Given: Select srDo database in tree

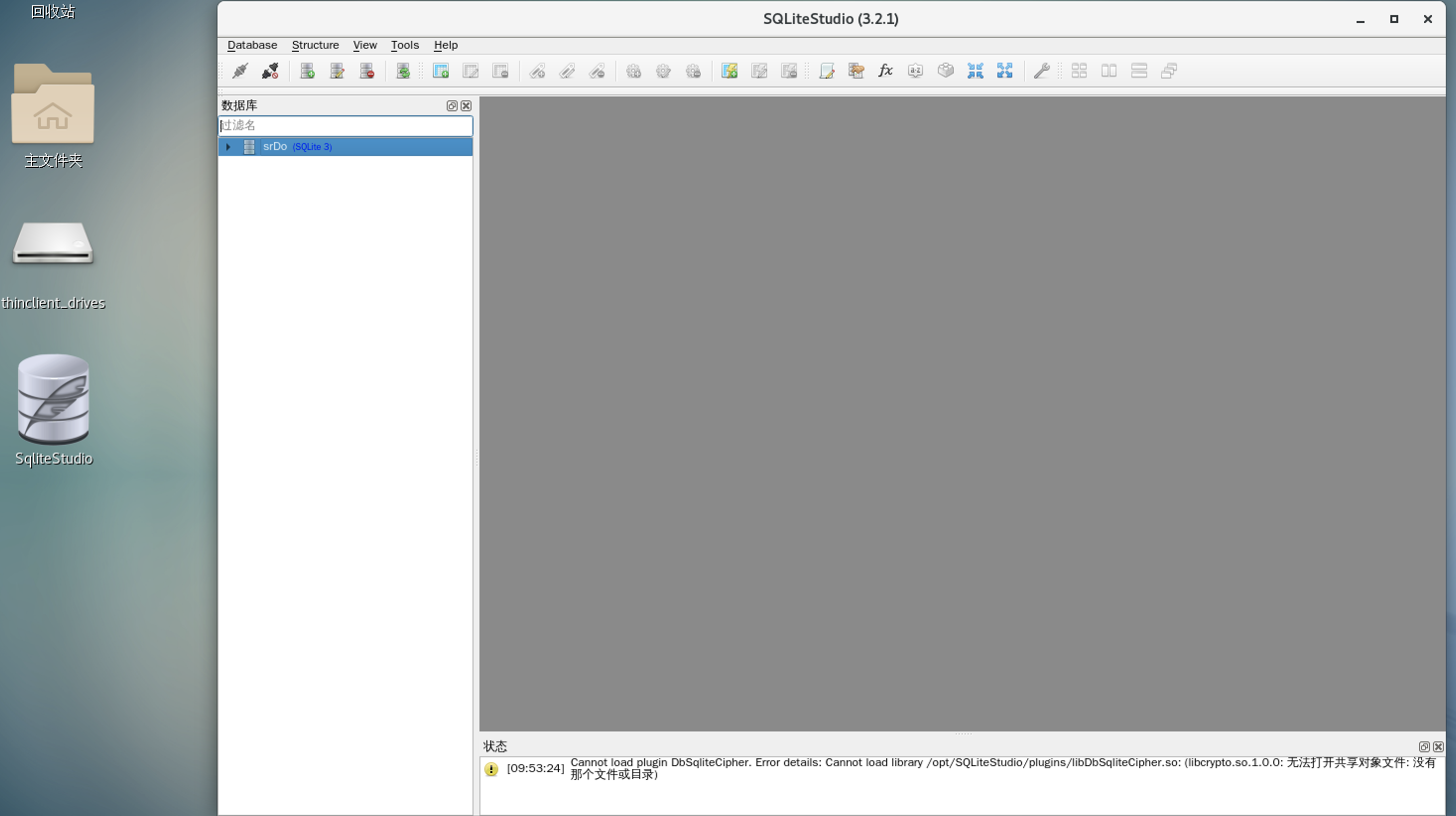Looking at the screenshot, I should 275,147.
